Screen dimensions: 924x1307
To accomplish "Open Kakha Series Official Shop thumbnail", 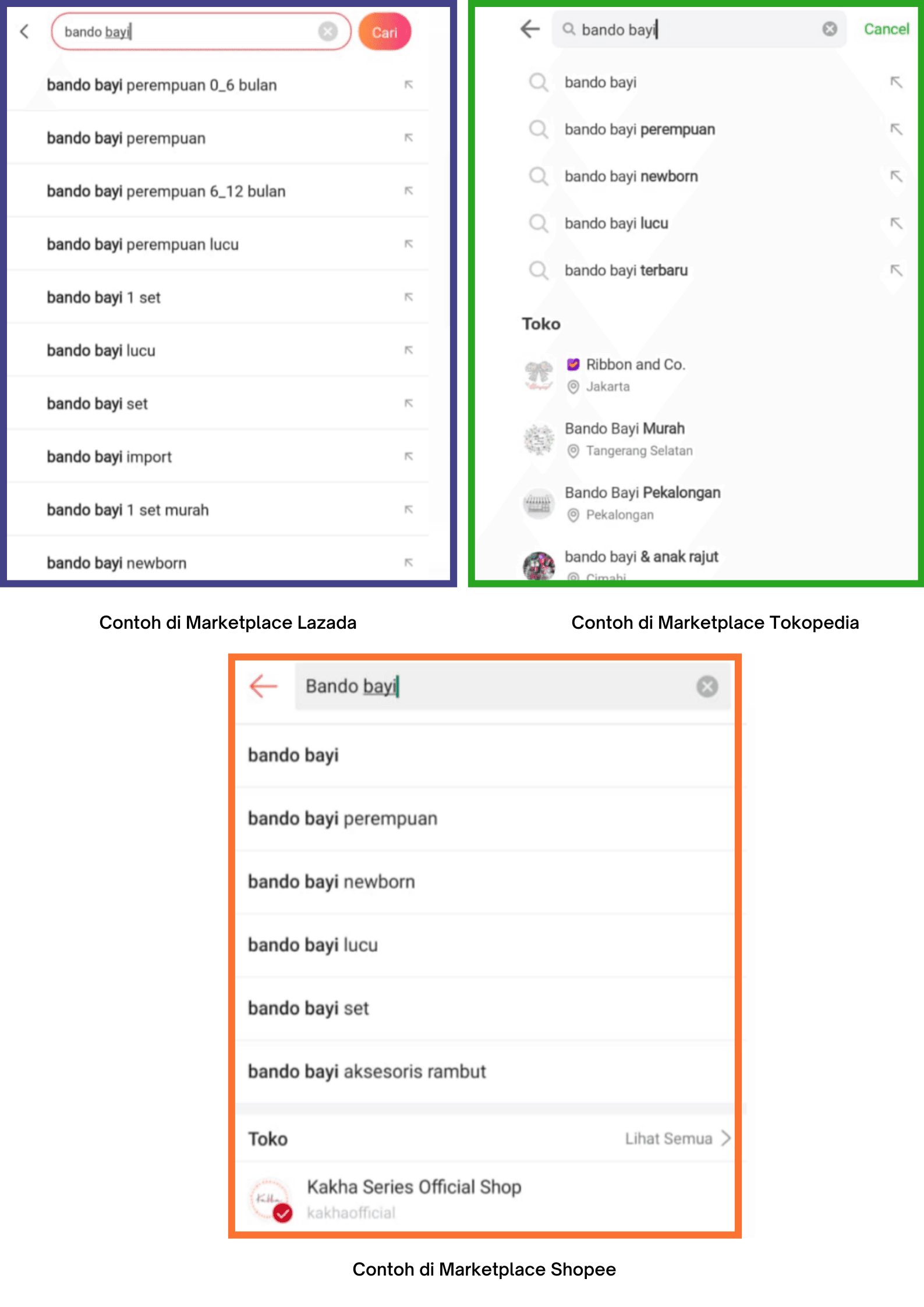I will [270, 1199].
